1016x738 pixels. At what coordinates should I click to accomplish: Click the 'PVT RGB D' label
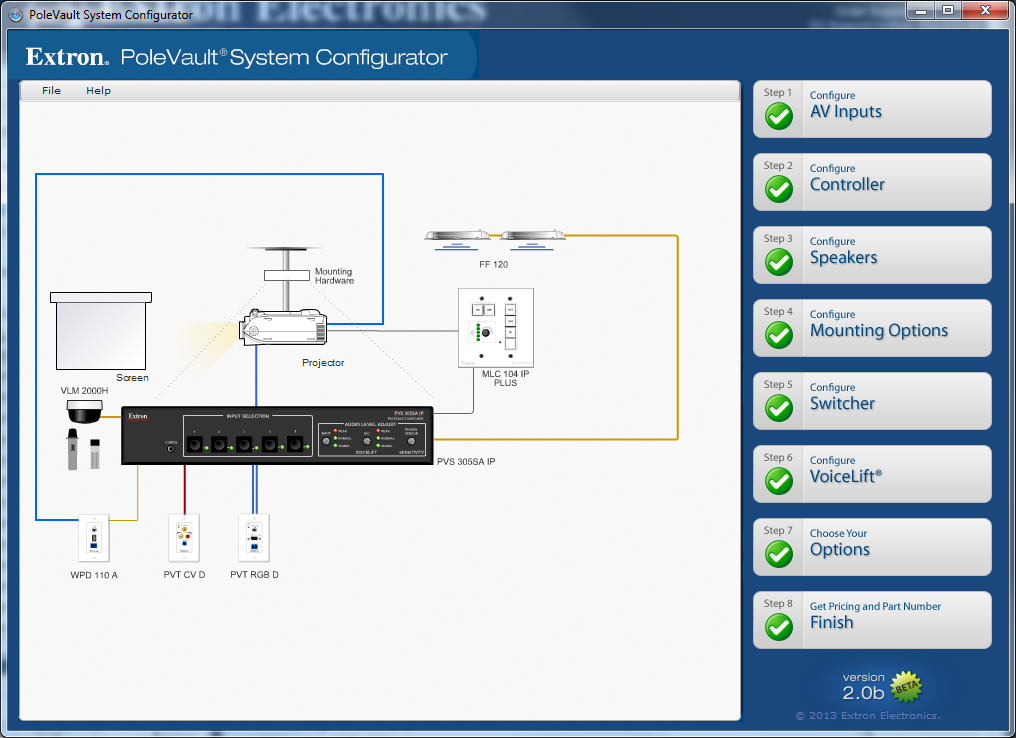254,575
